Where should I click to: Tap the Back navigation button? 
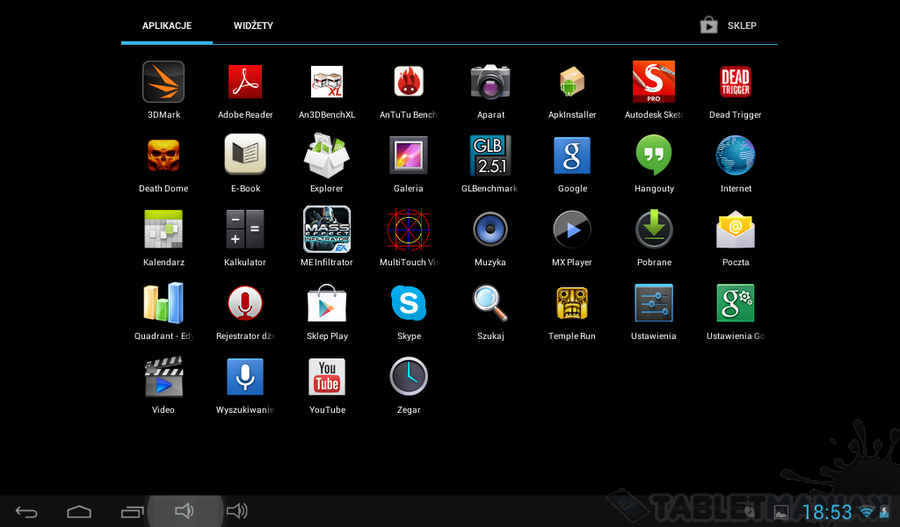click(x=26, y=512)
